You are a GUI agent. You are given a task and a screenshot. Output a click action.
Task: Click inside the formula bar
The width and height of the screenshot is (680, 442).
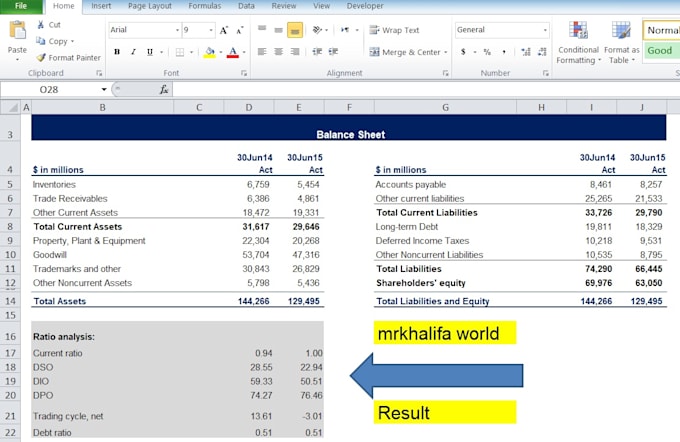[x=425, y=89]
